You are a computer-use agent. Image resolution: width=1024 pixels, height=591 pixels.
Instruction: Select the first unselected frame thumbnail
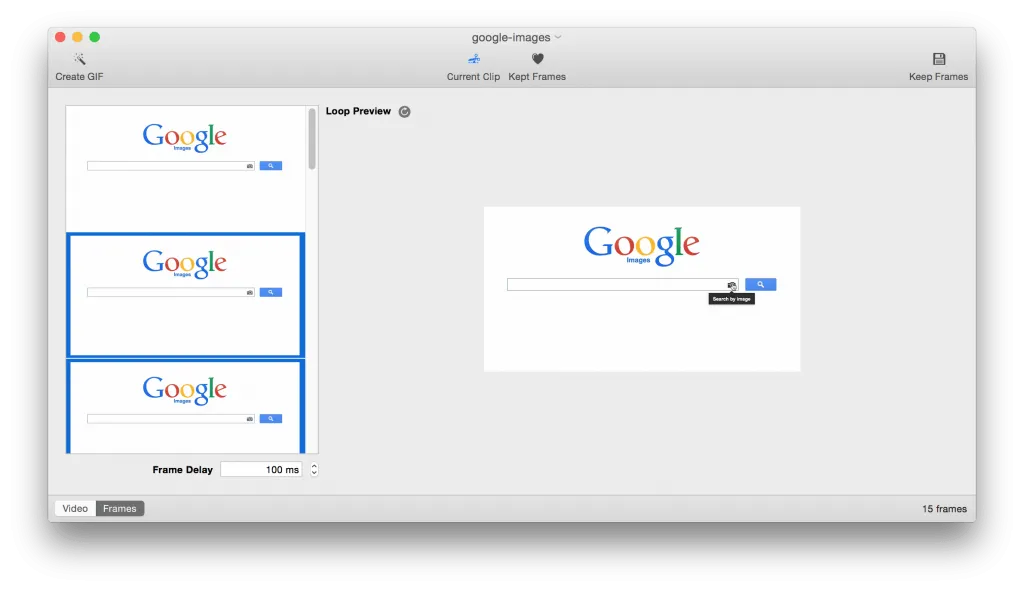click(x=185, y=168)
